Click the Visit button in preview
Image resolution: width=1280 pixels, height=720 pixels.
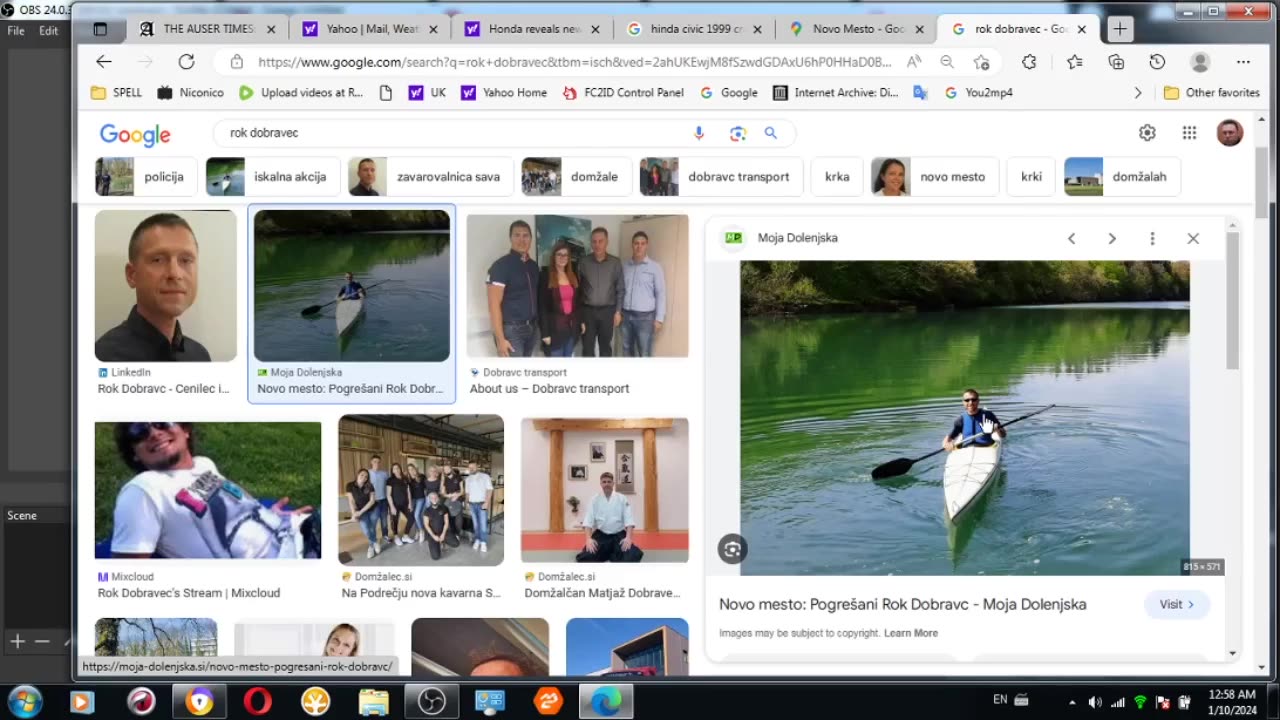tap(1176, 604)
